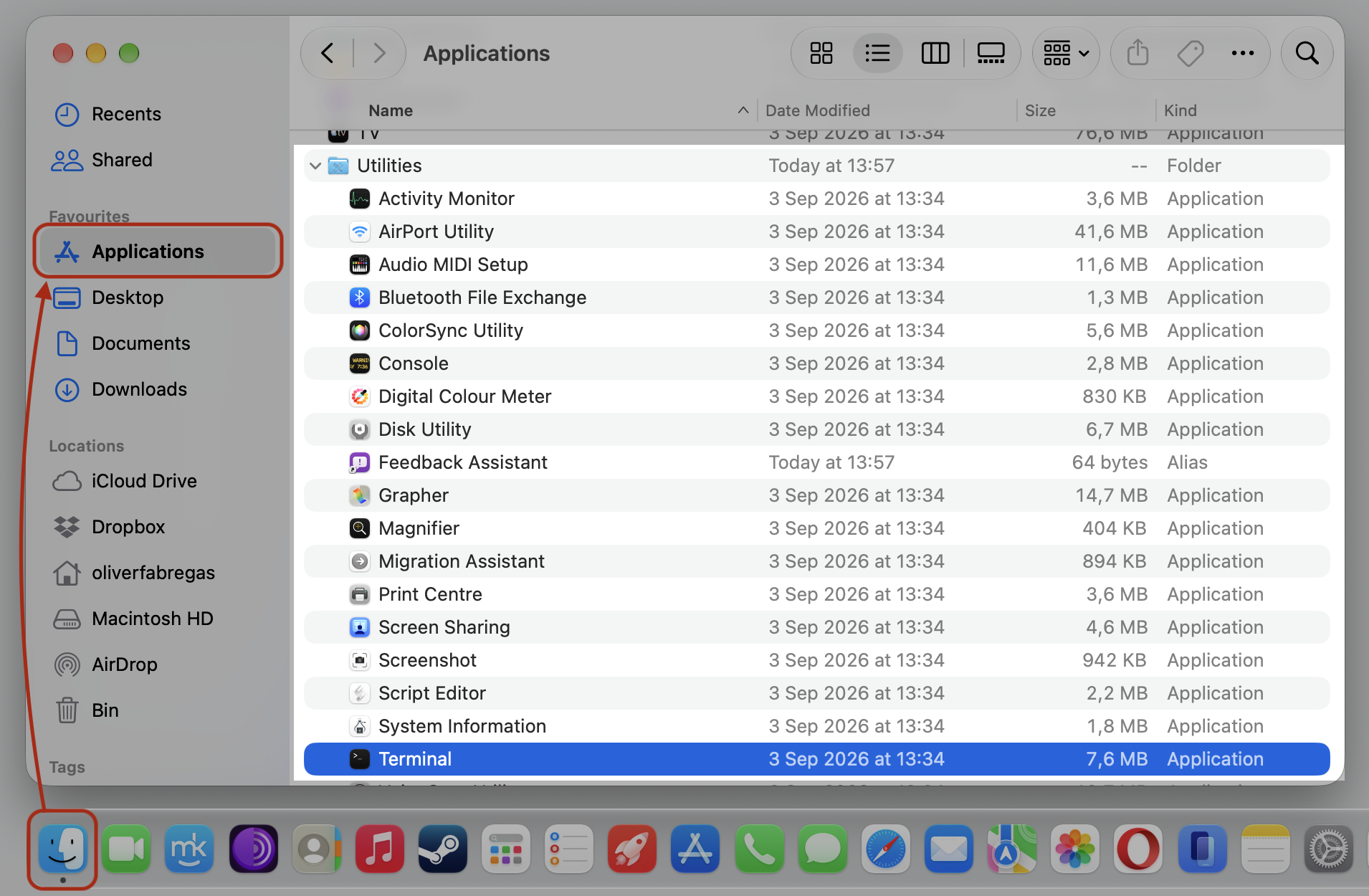Select the System Information icon
The image size is (1369, 896).
coord(359,726)
